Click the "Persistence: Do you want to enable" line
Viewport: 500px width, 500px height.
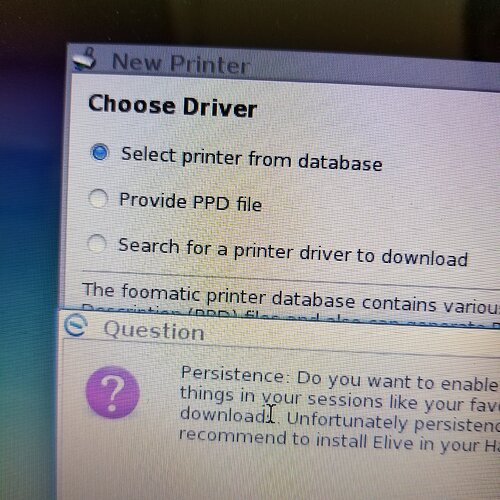click(340, 379)
